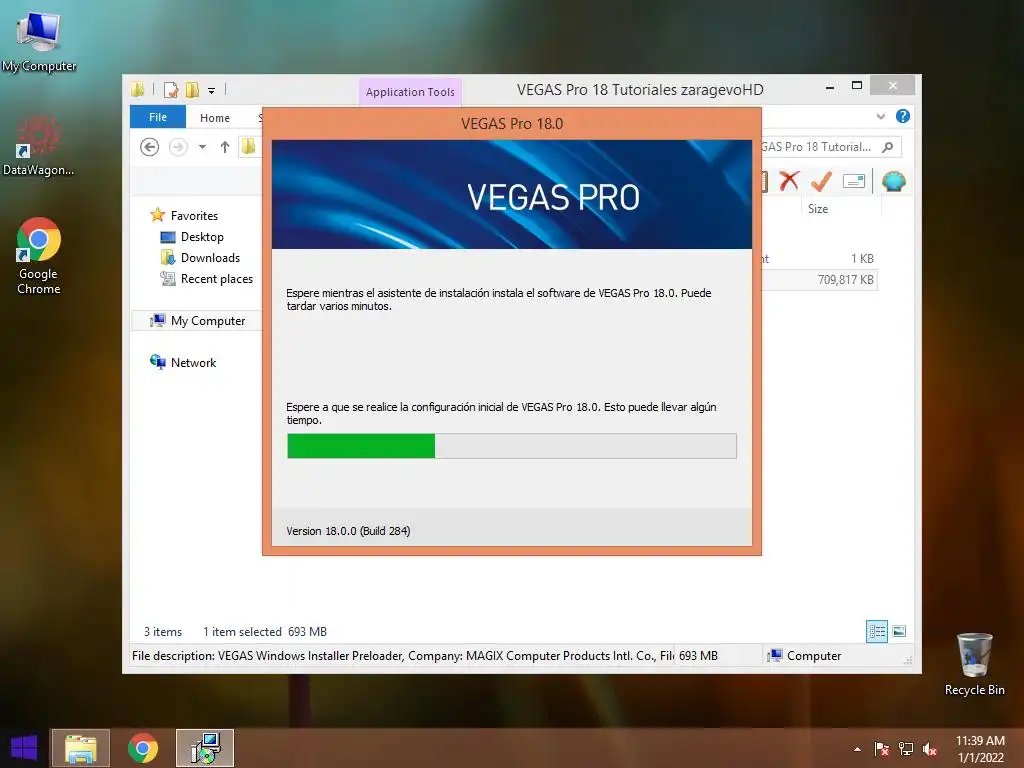The width and height of the screenshot is (1024, 768).
Task: Open the My Computer desktop icon
Action: pos(39,41)
